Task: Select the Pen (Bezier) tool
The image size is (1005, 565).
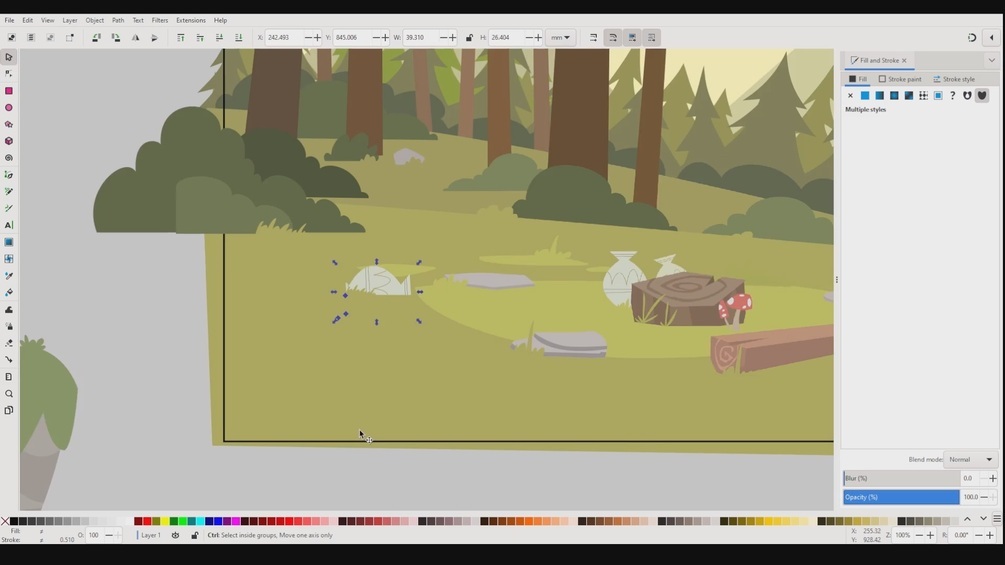Action: point(9,175)
